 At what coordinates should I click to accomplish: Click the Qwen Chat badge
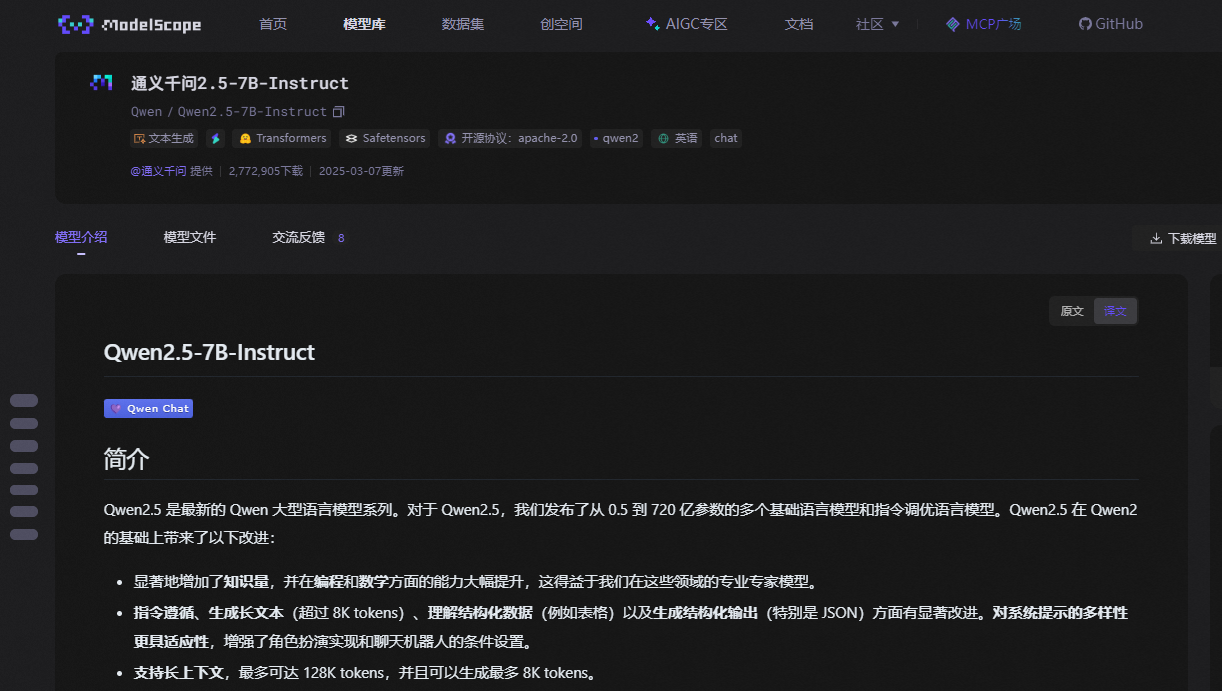[x=148, y=408]
